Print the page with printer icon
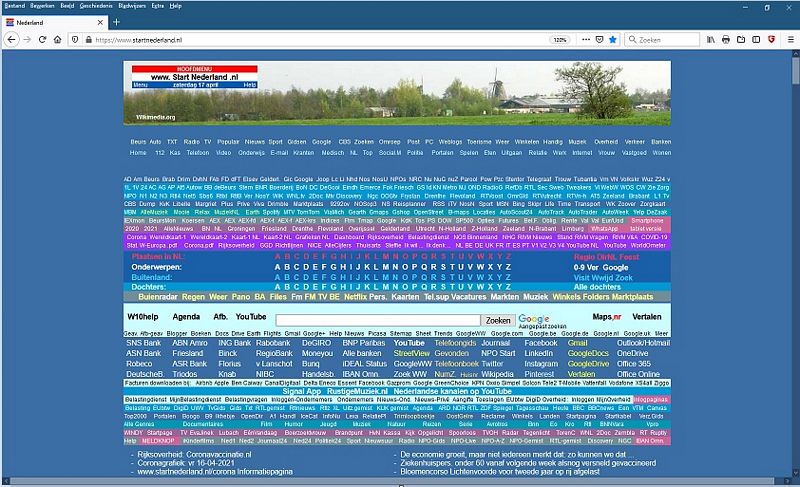 click(726, 39)
